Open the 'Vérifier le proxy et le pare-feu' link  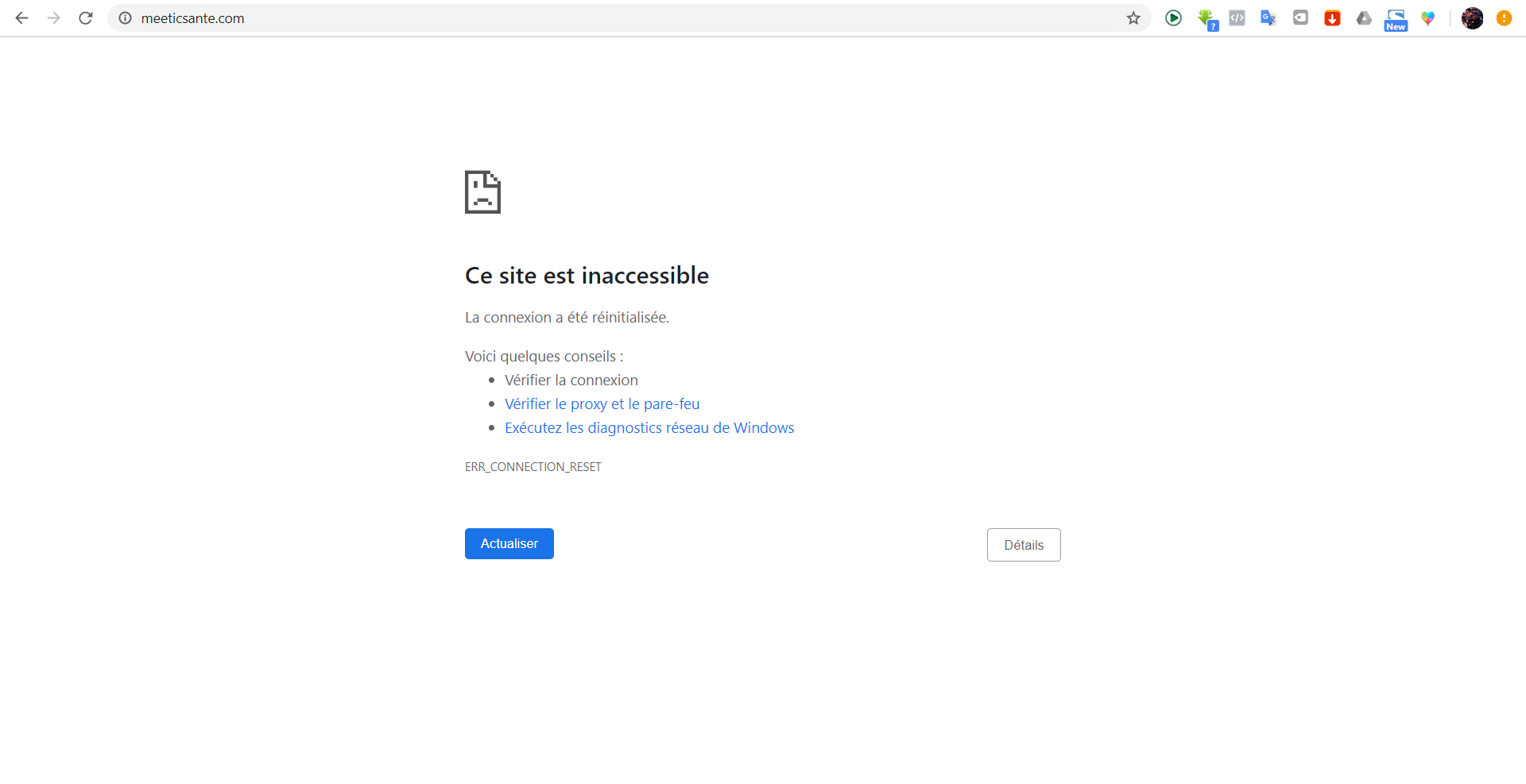point(602,404)
